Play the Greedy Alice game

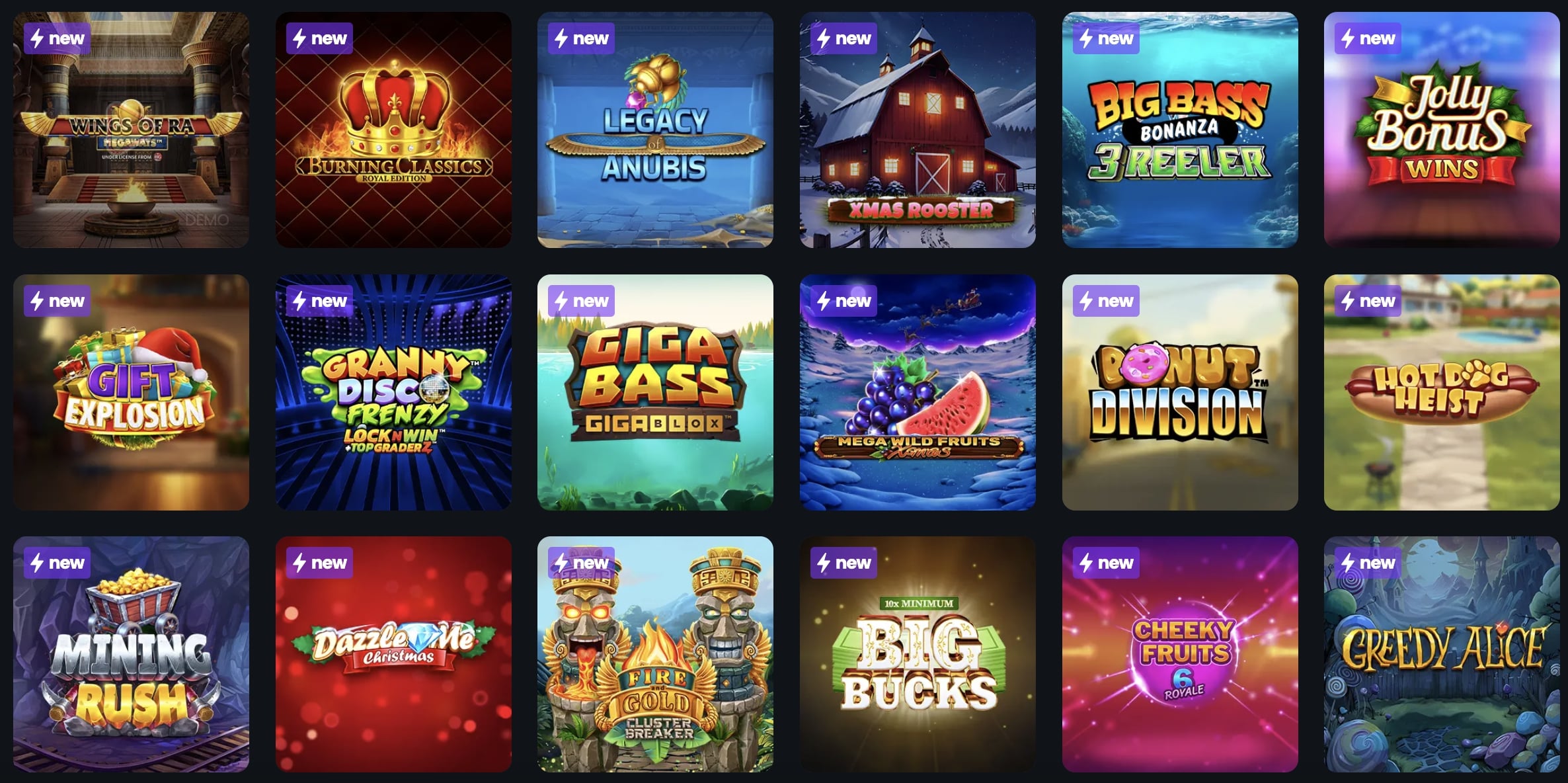[x=1442, y=654]
